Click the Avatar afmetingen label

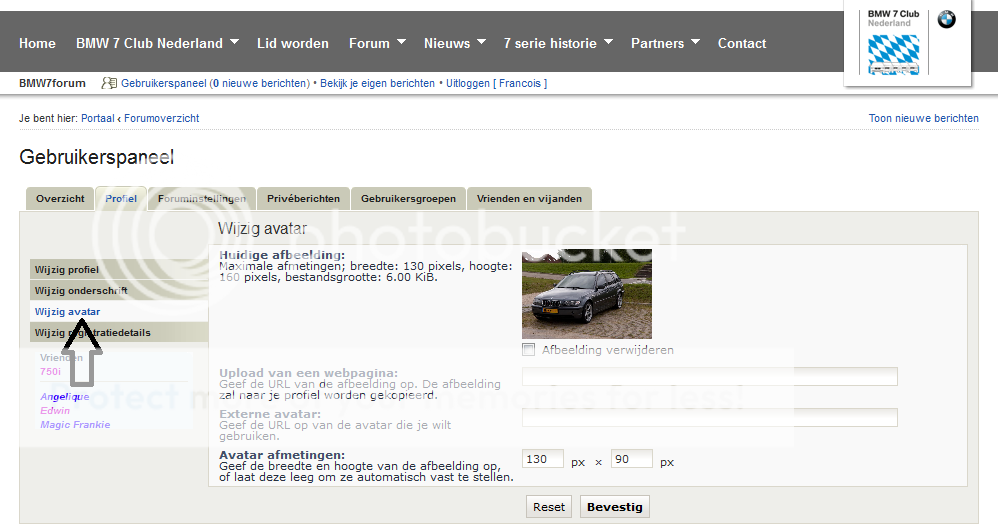point(282,455)
